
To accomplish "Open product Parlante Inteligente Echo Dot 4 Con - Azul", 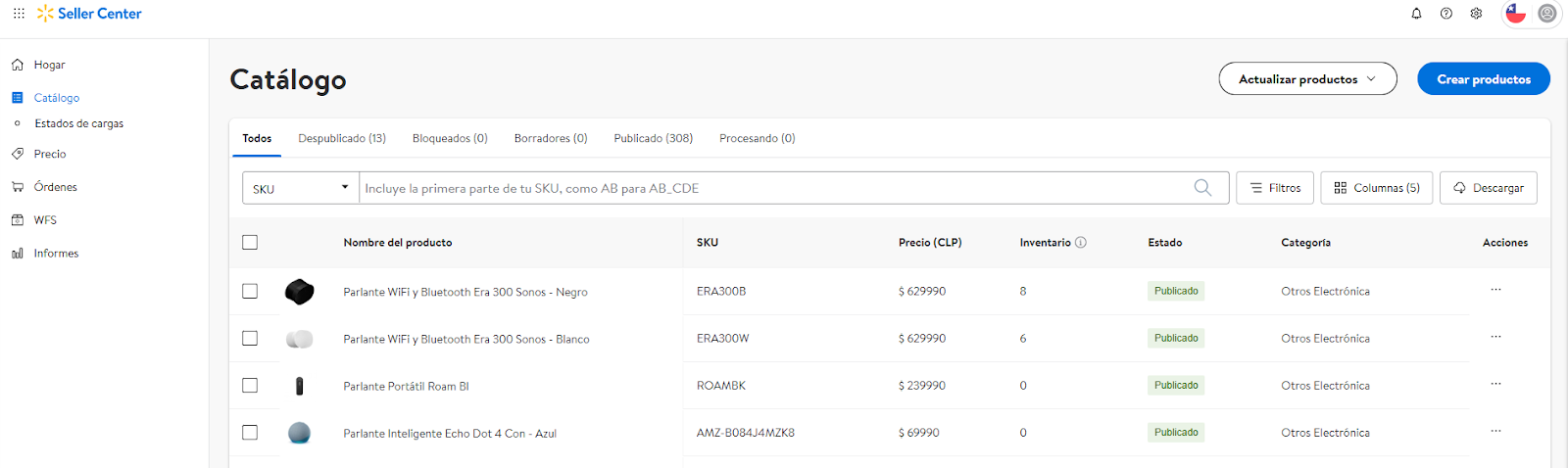I will coord(450,433).
